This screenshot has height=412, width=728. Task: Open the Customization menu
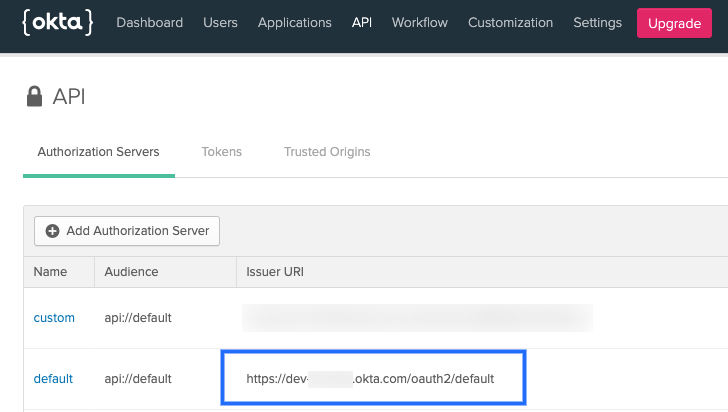pos(510,22)
